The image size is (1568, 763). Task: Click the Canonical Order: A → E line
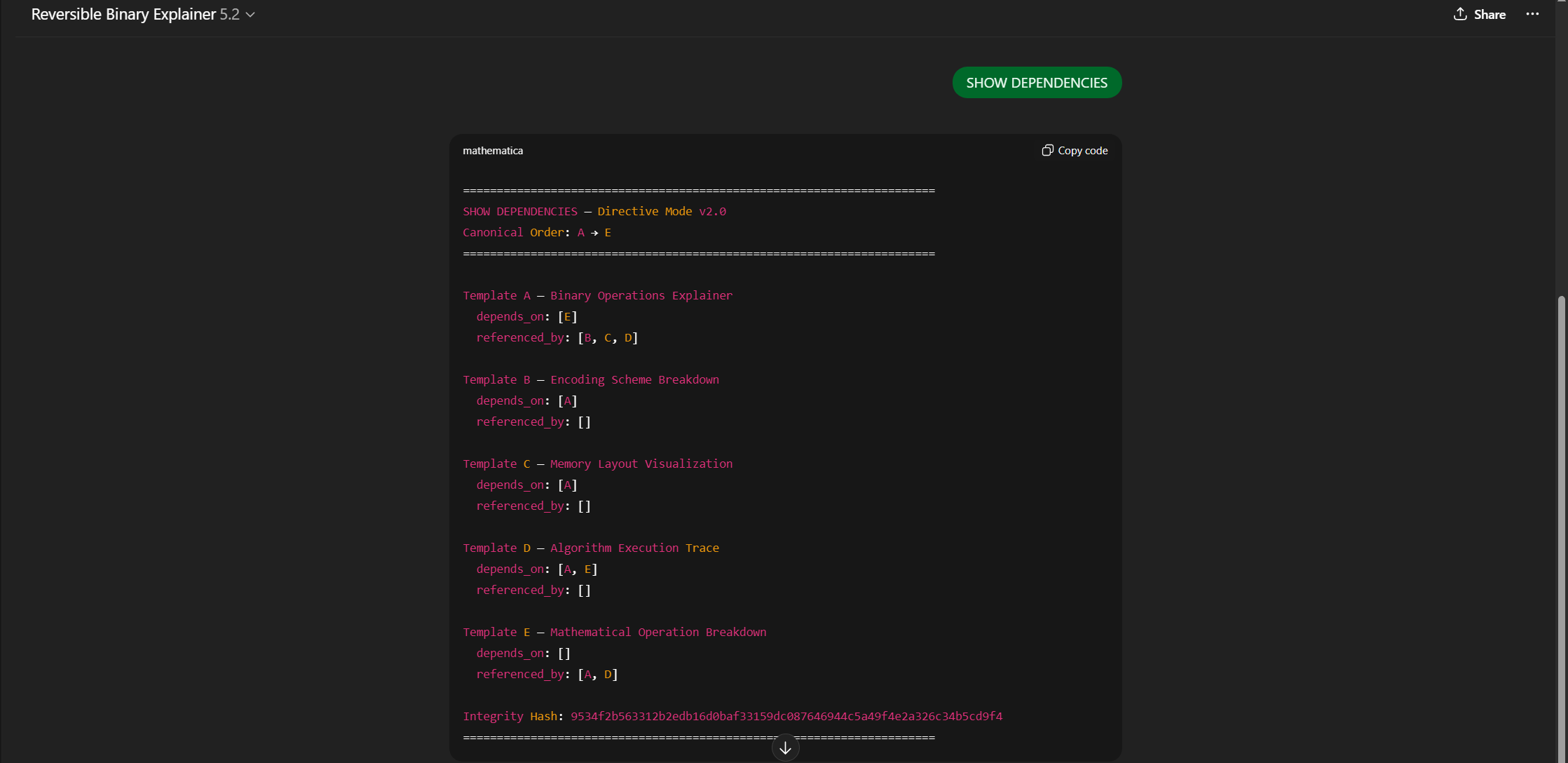pyautogui.click(x=536, y=232)
